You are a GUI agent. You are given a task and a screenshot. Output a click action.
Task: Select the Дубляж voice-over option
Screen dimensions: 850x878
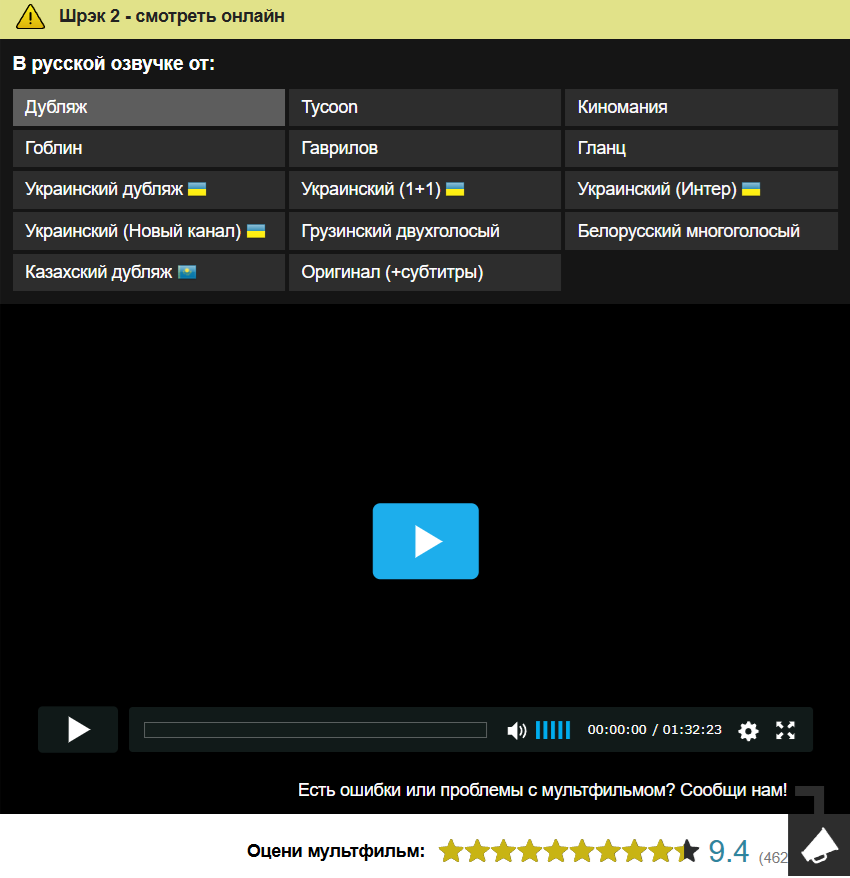tap(149, 108)
